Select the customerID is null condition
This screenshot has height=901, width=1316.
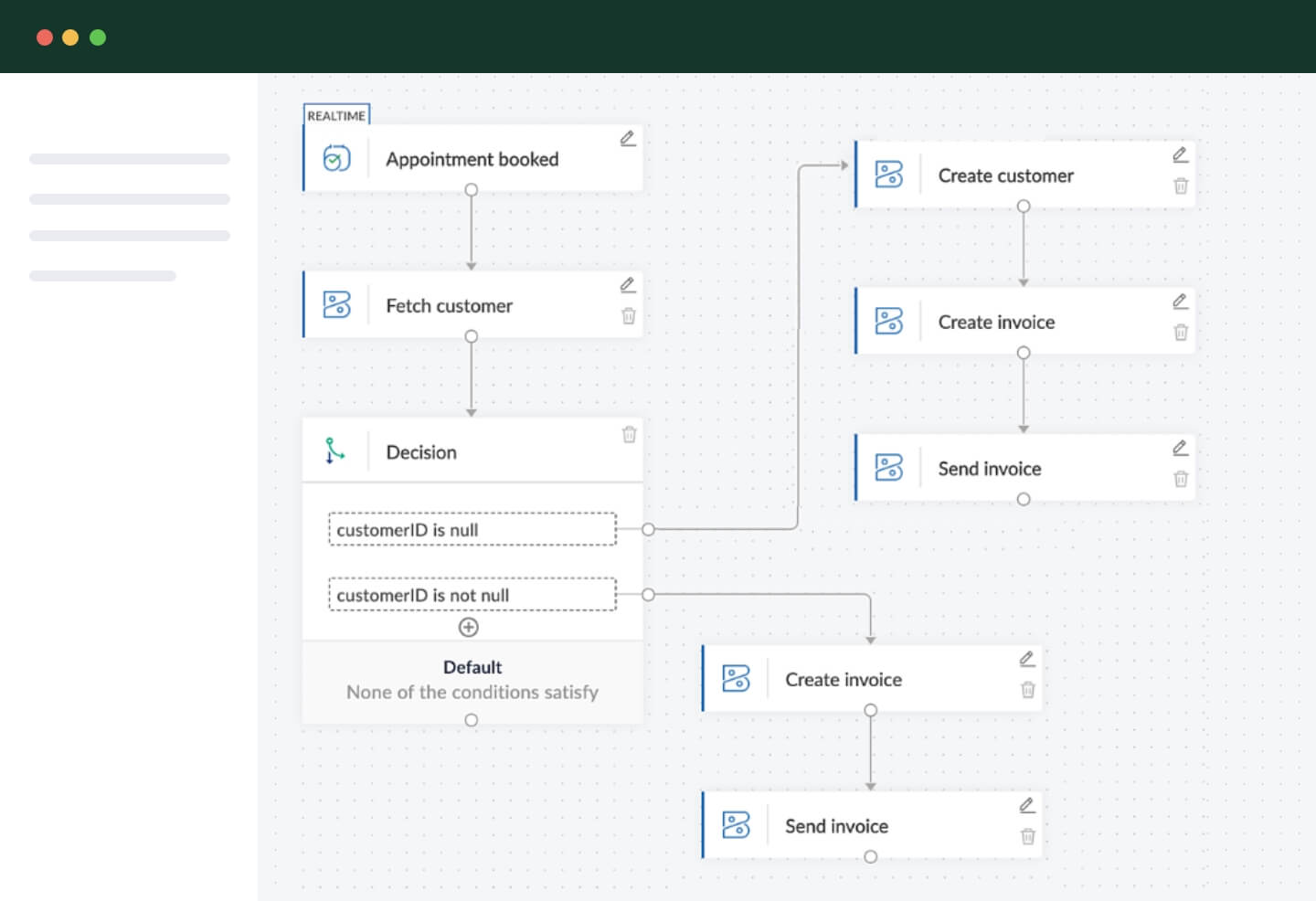472,530
